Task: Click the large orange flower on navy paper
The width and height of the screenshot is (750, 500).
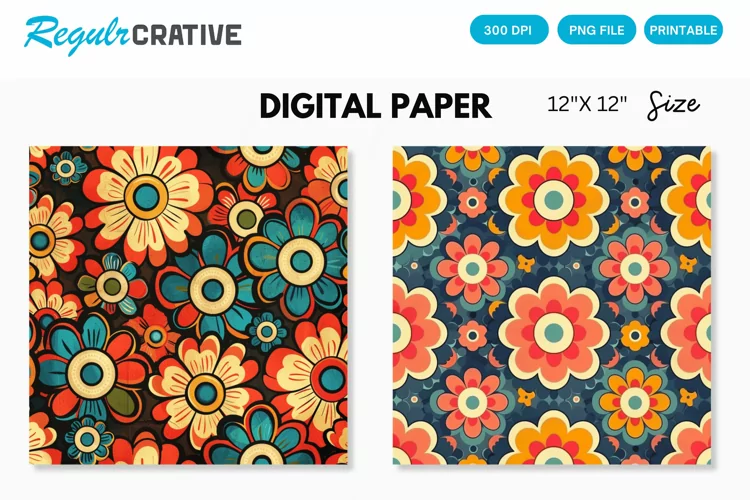Action: (553, 200)
